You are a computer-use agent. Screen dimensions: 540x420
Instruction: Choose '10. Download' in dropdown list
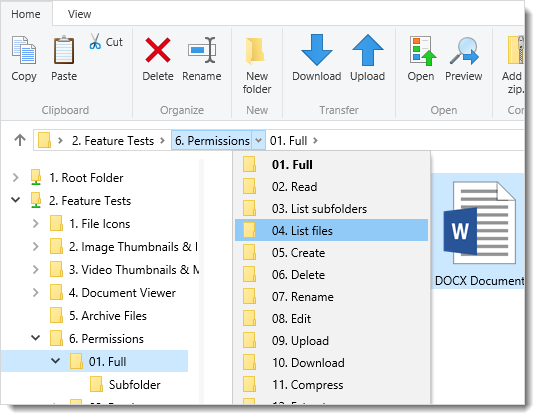point(331,363)
